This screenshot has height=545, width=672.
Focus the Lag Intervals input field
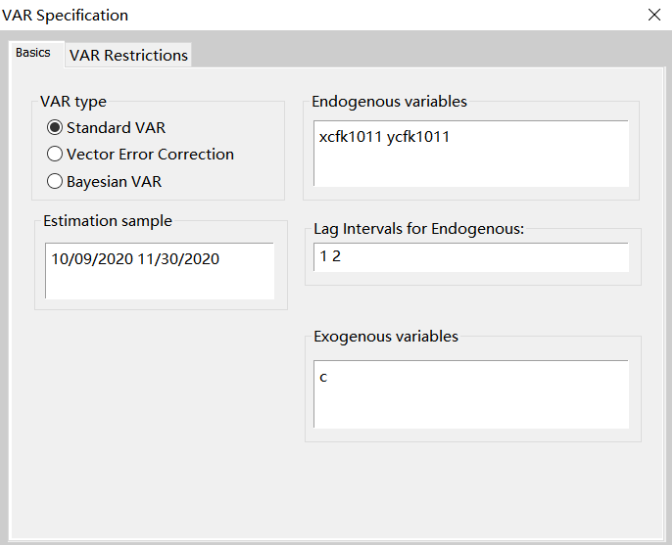(x=470, y=257)
